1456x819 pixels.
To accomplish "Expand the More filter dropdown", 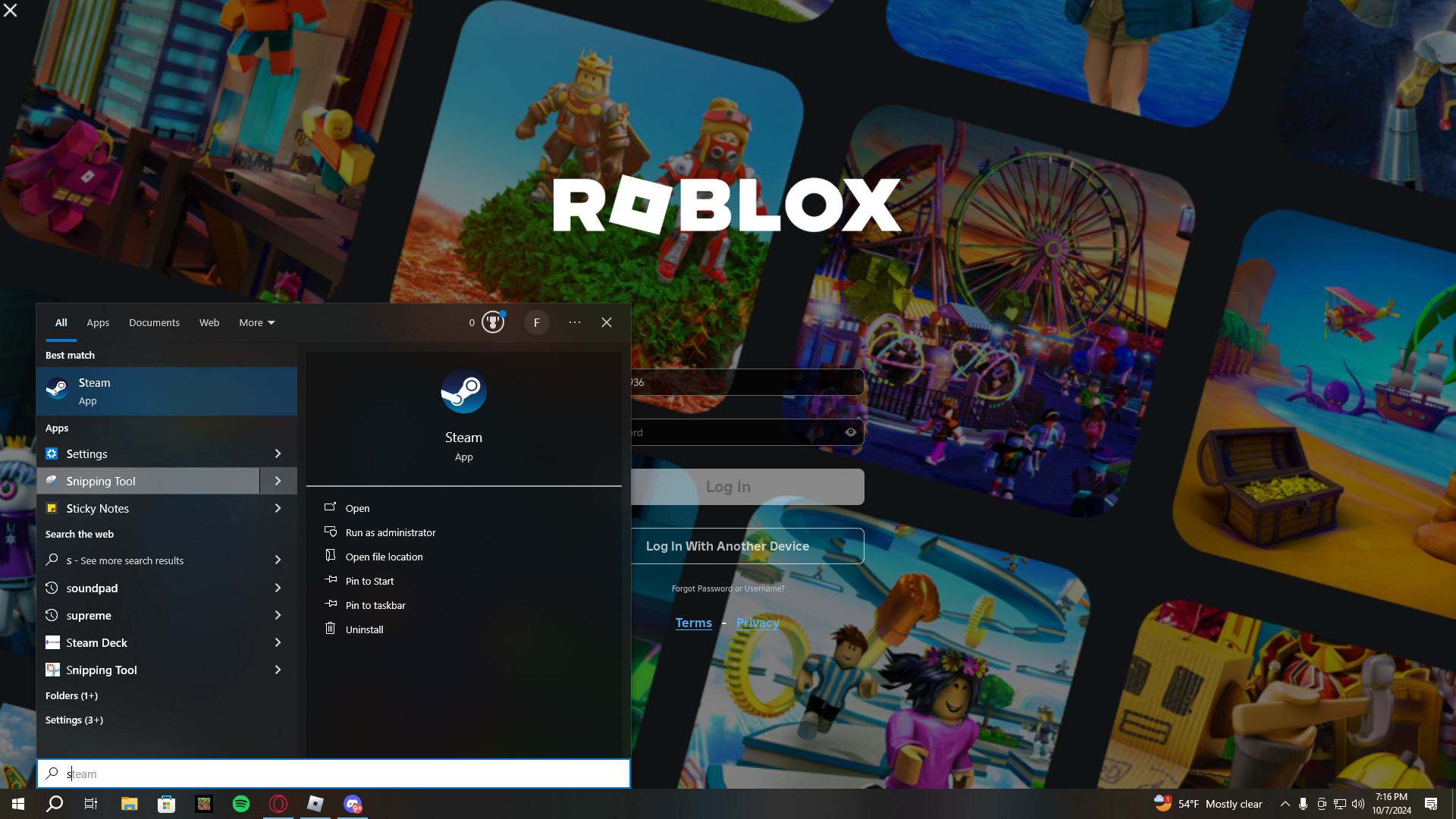I will [256, 322].
